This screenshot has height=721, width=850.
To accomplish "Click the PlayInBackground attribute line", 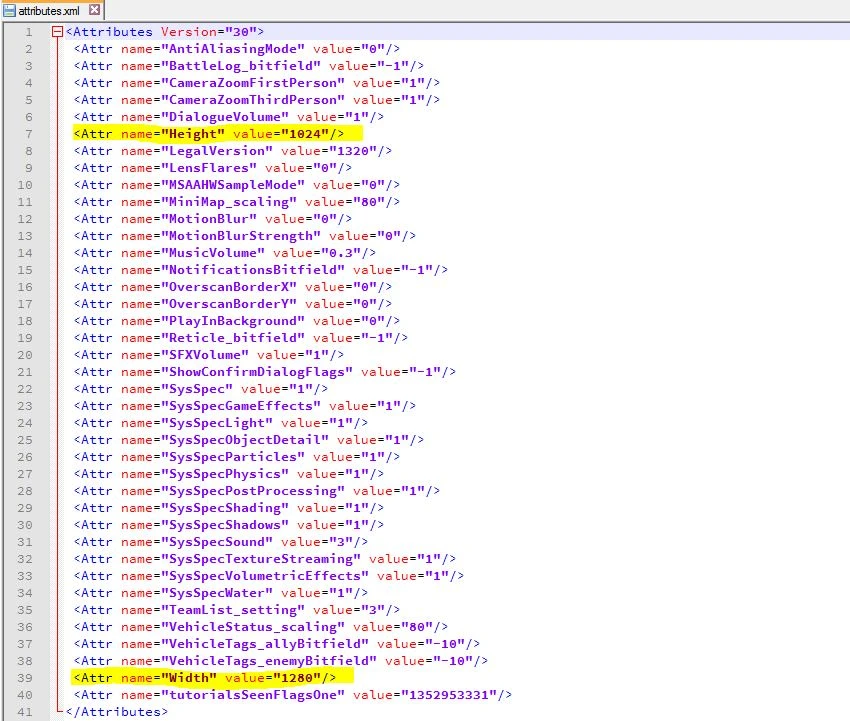I will point(237,321).
